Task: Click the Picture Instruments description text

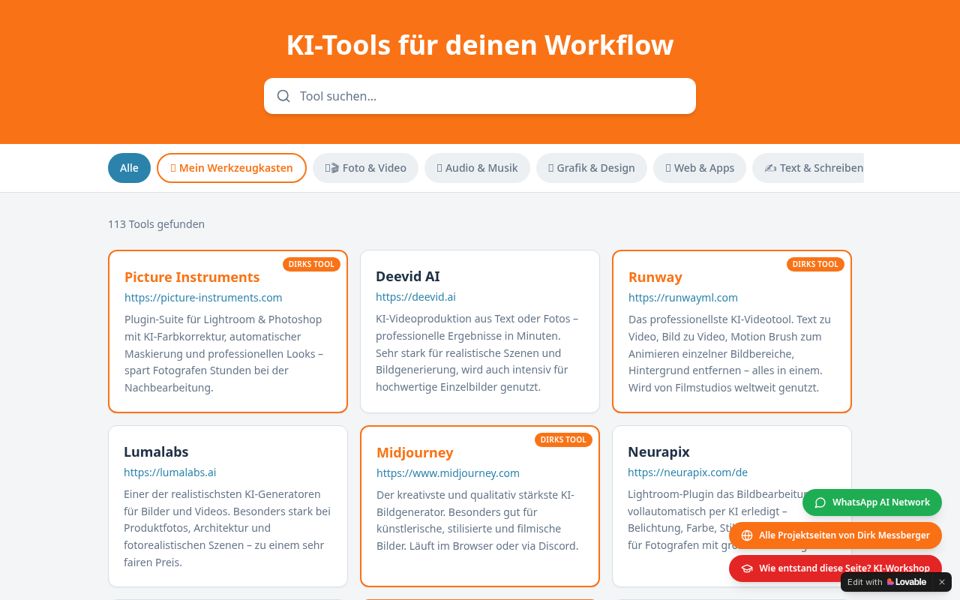Action: [224, 354]
